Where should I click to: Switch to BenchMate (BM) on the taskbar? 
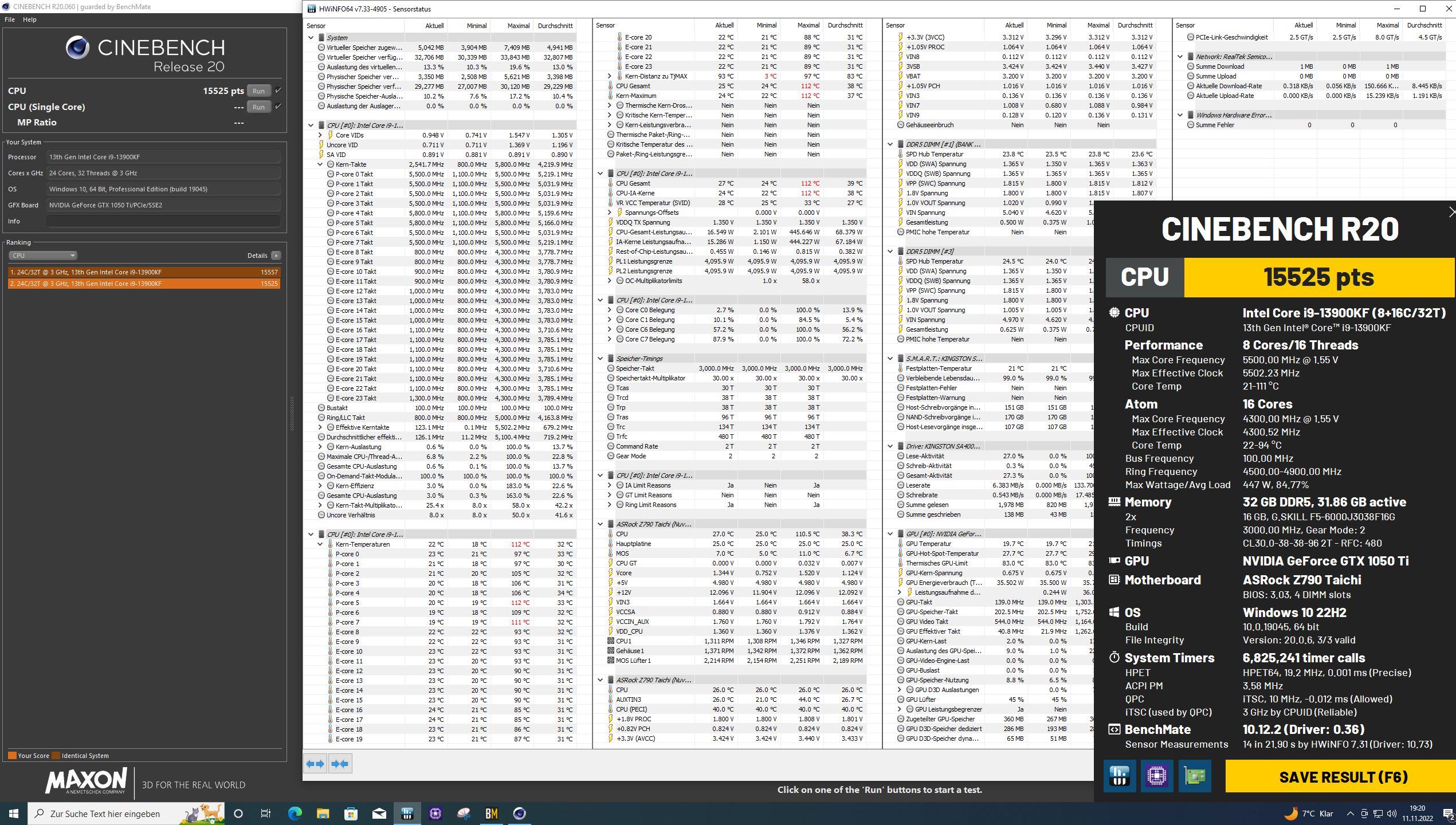[x=491, y=814]
